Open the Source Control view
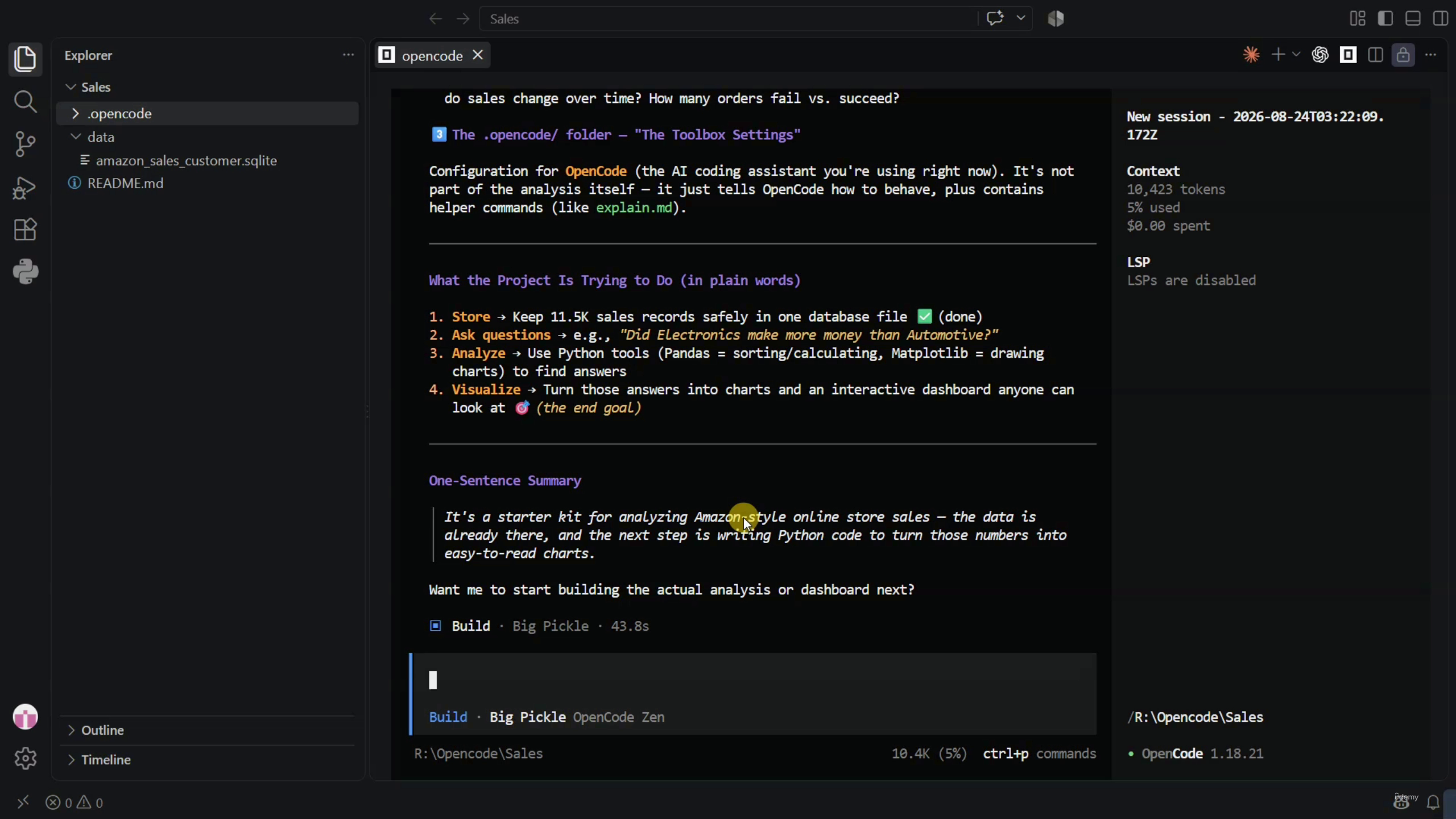 [25, 144]
